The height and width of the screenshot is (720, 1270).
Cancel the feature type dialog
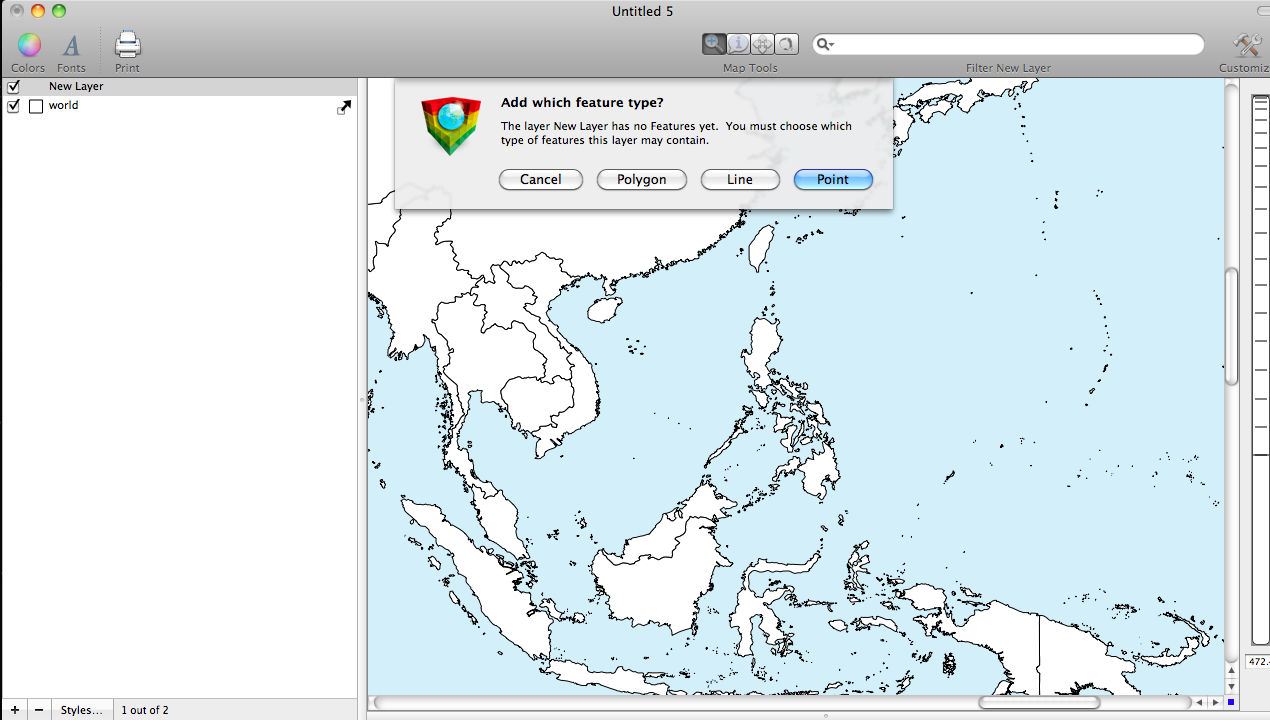[x=540, y=180]
